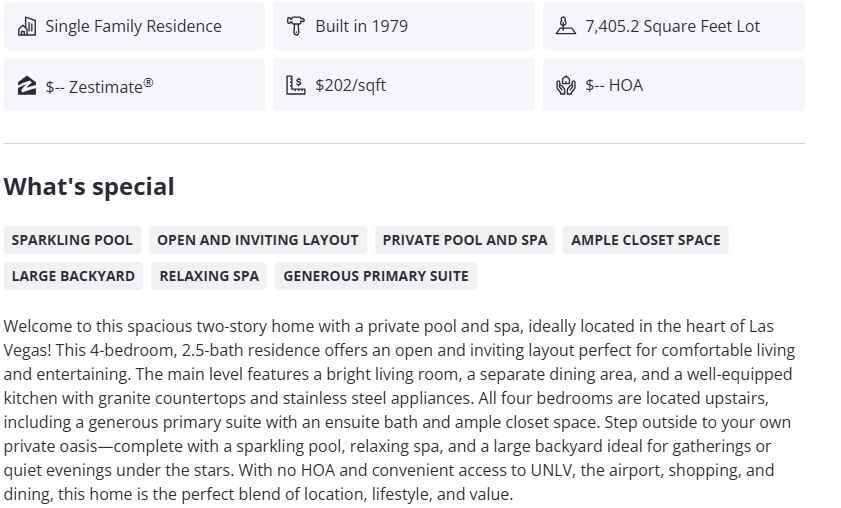This screenshot has height=508, width=841.
Task: Click the $-- HOA value
Action: [614, 85]
